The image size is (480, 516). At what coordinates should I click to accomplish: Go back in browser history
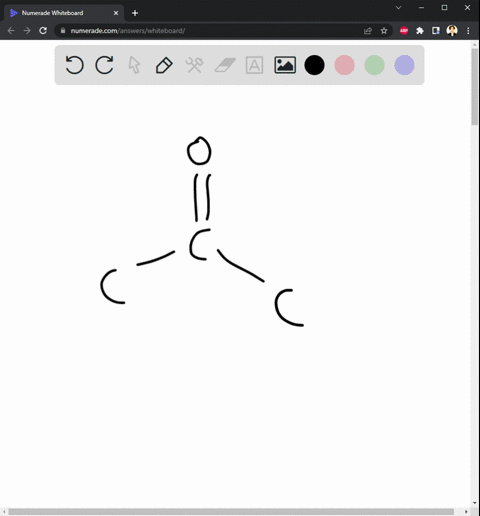(11, 31)
